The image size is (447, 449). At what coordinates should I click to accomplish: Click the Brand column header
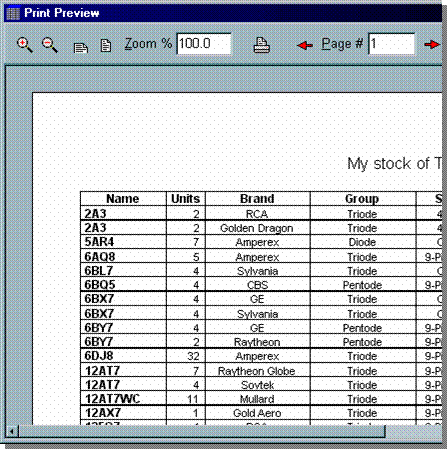pos(257,199)
